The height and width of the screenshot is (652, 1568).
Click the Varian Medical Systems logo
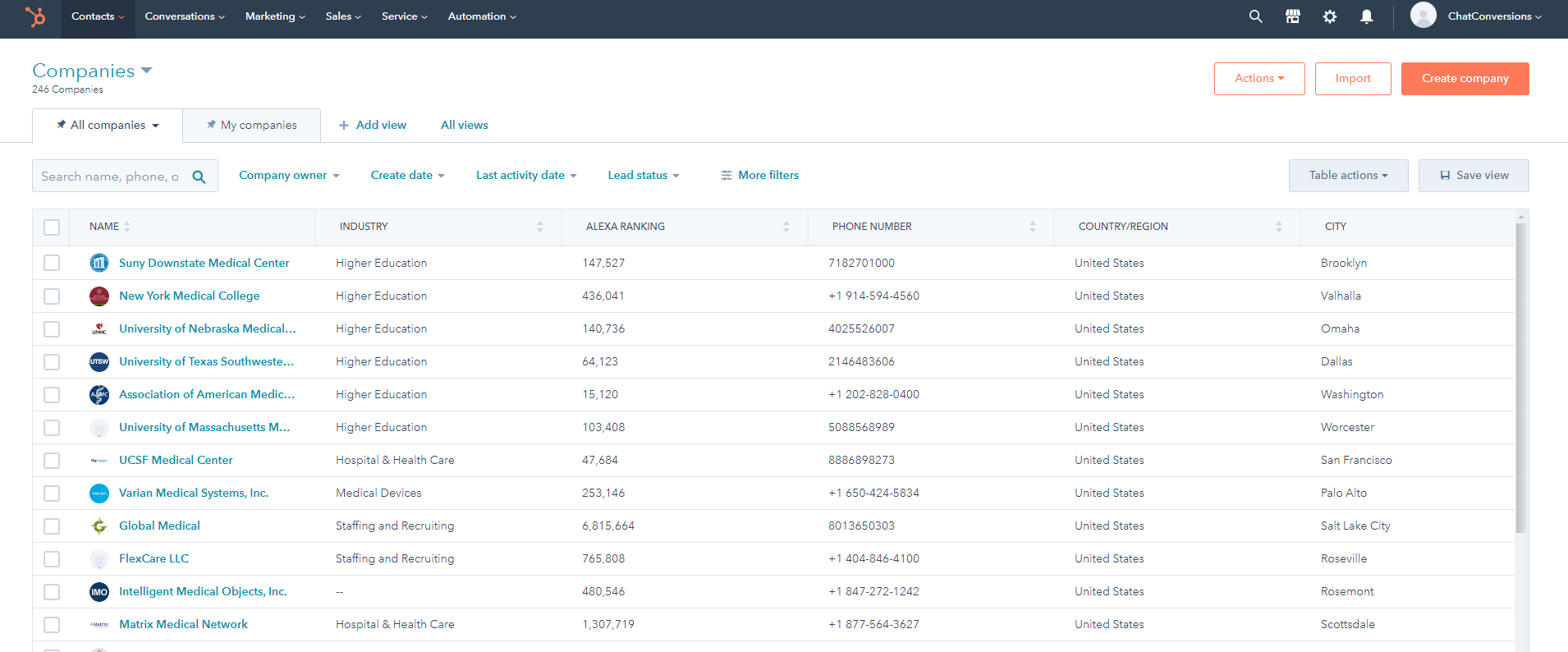click(x=99, y=493)
